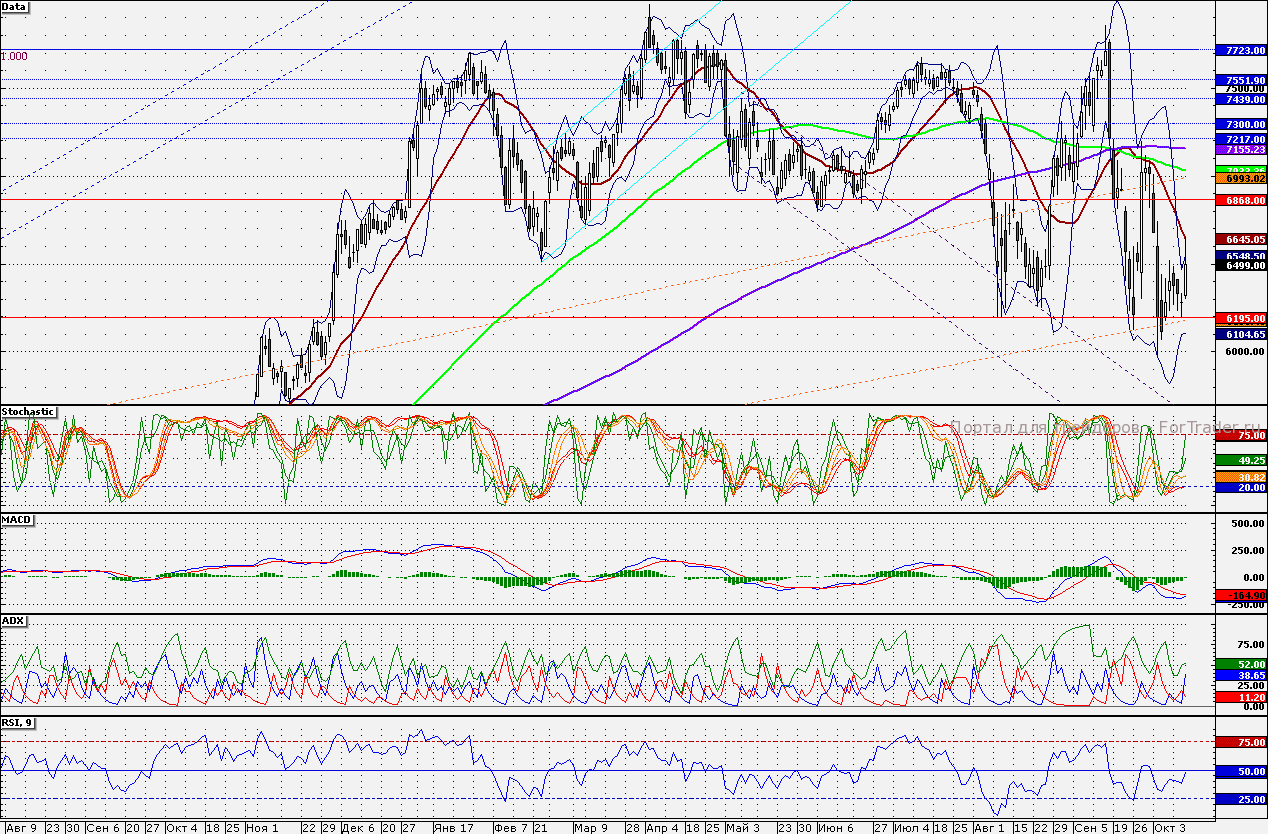Click the red 6195.00 support level tag
The width and height of the screenshot is (1268, 834).
(1239, 318)
